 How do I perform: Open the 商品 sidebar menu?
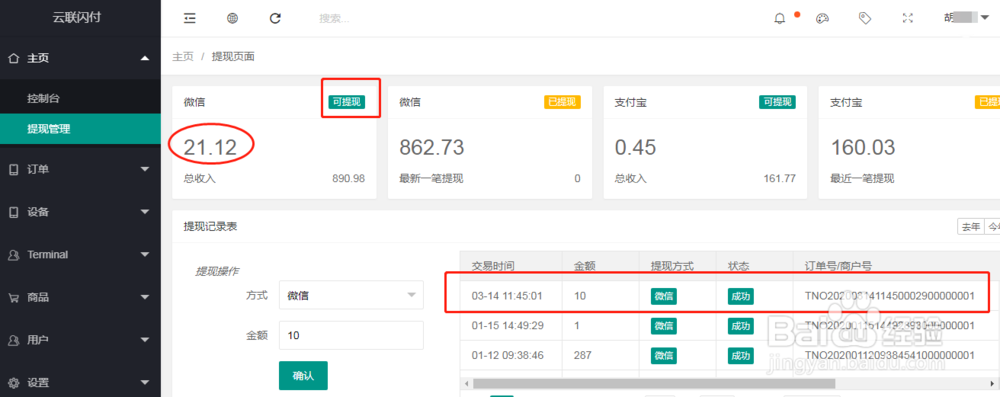point(80,297)
